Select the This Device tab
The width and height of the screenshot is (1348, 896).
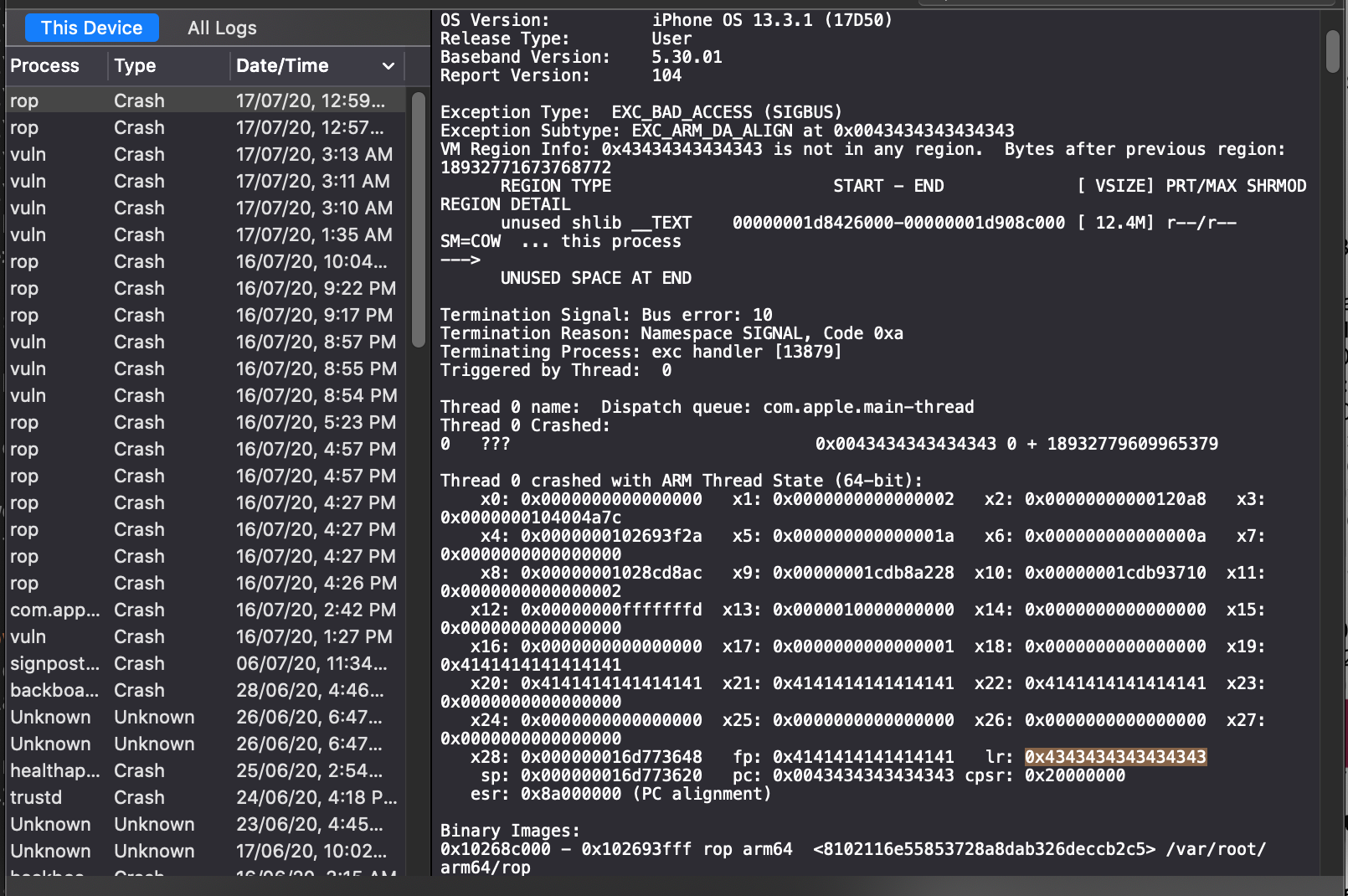tap(91, 28)
